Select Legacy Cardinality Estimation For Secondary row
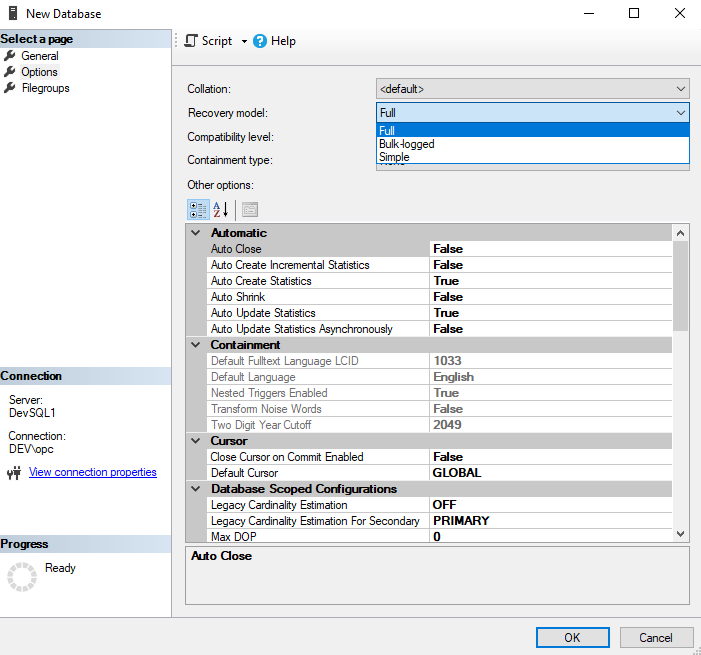This screenshot has width=701, height=655. pos(439,521)
